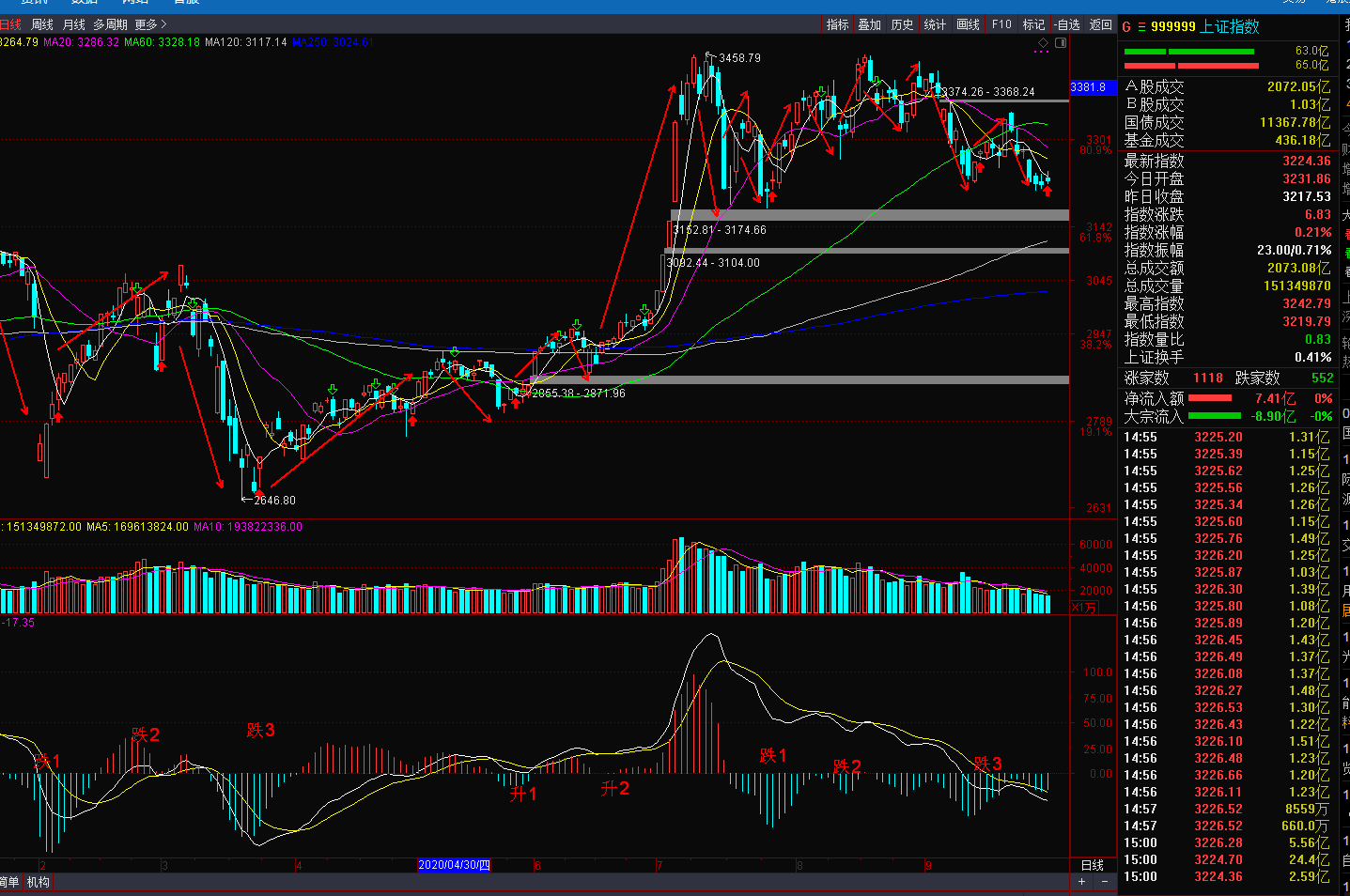Open the 指标 indicator button
This screenshot has height=896, width=1350.
click(x=837, y=24)
